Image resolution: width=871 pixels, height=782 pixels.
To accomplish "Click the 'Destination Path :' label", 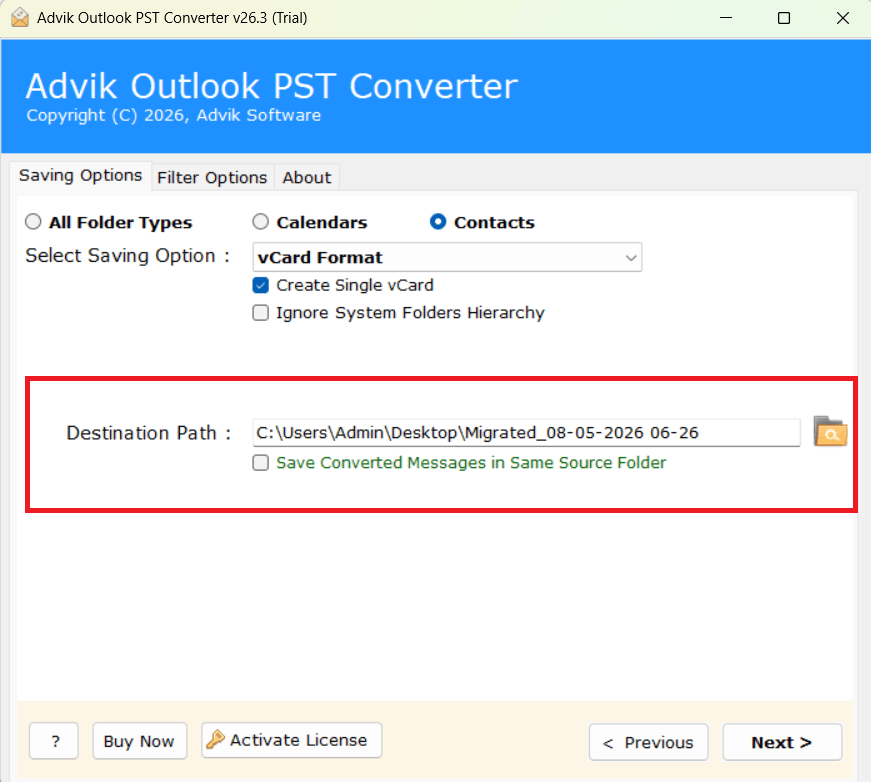I will (x=149, y=433).
